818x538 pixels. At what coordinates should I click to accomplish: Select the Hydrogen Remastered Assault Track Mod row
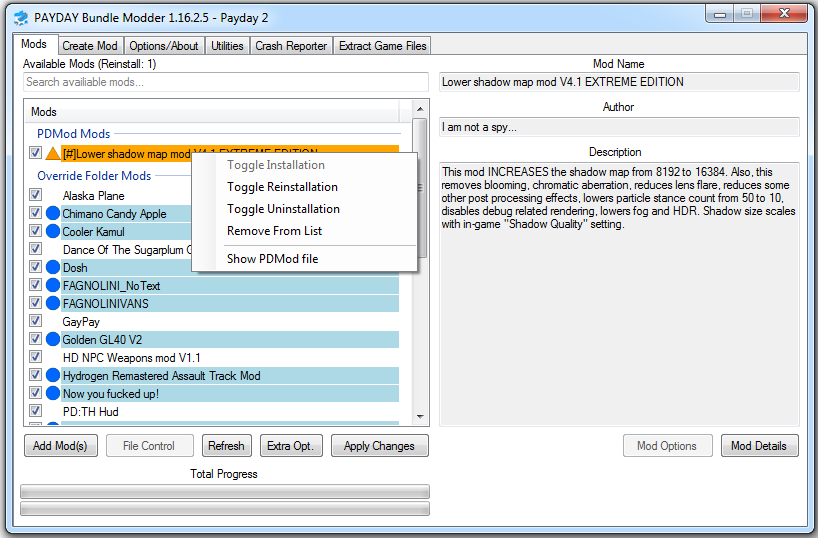point(230,375)
